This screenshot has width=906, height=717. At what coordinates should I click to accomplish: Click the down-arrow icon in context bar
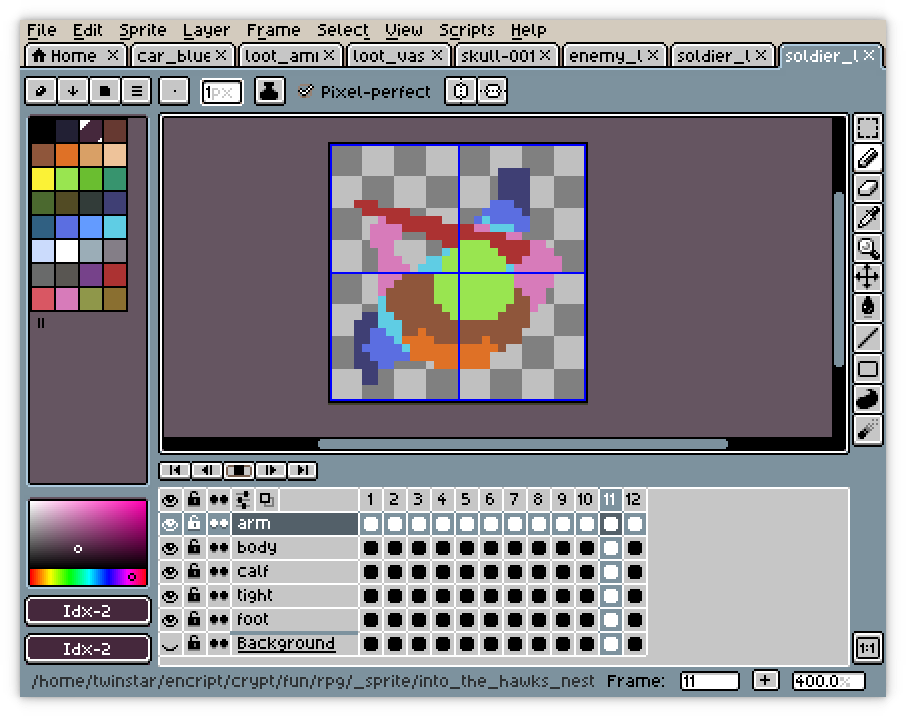click(73, 91)
